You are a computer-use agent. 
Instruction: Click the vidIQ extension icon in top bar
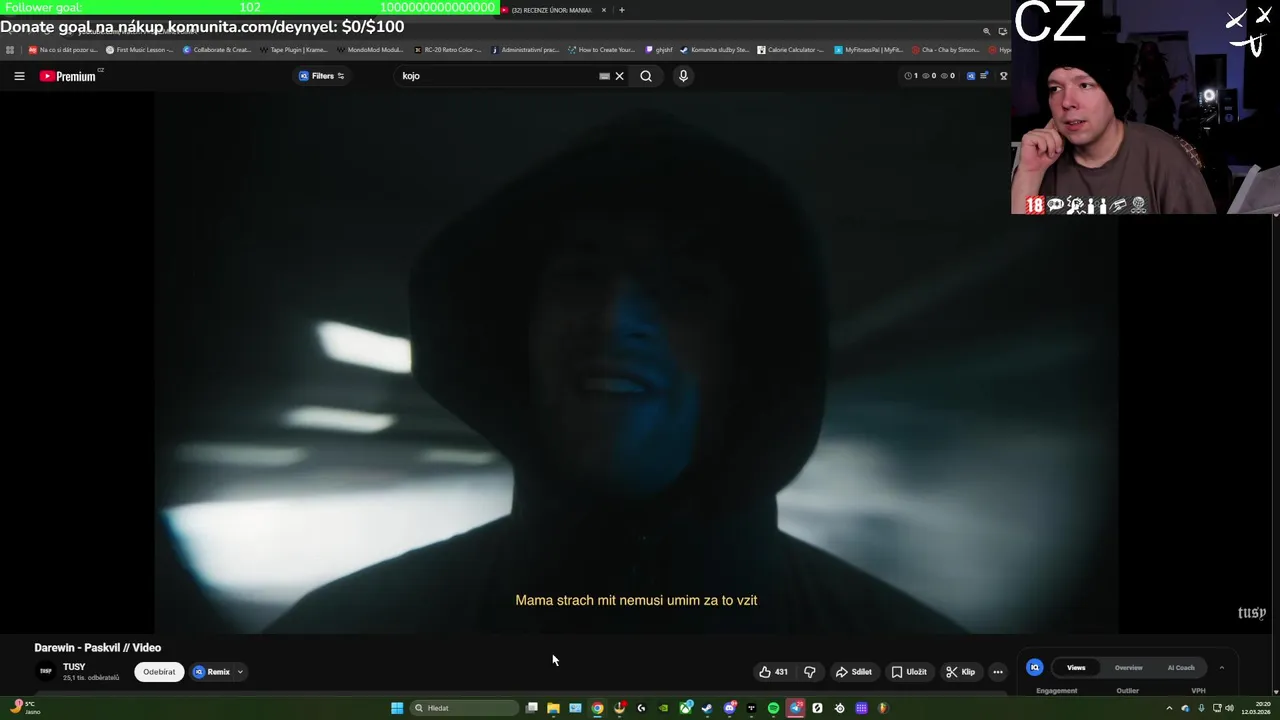(970, 76)
